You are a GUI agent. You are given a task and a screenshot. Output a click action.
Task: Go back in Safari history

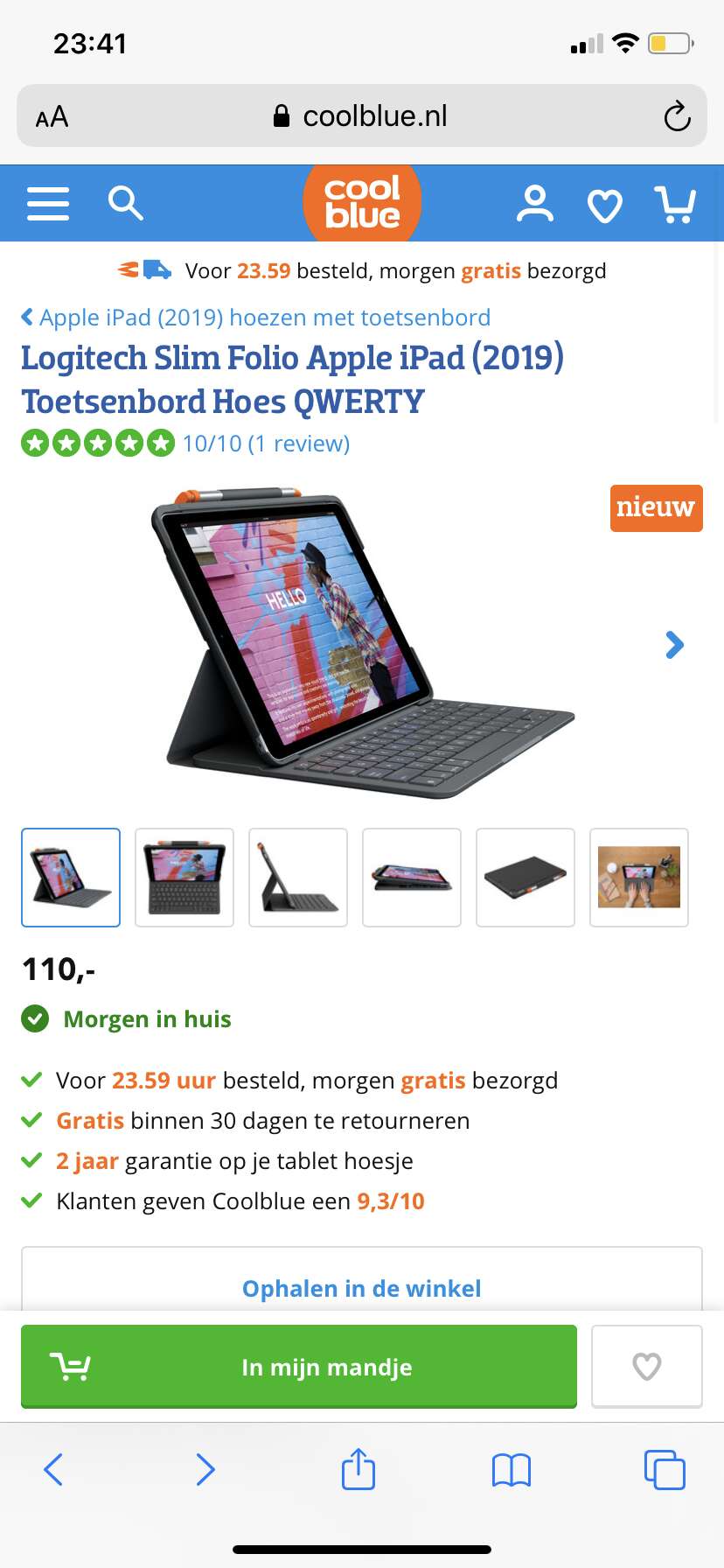pos(53,1470)
